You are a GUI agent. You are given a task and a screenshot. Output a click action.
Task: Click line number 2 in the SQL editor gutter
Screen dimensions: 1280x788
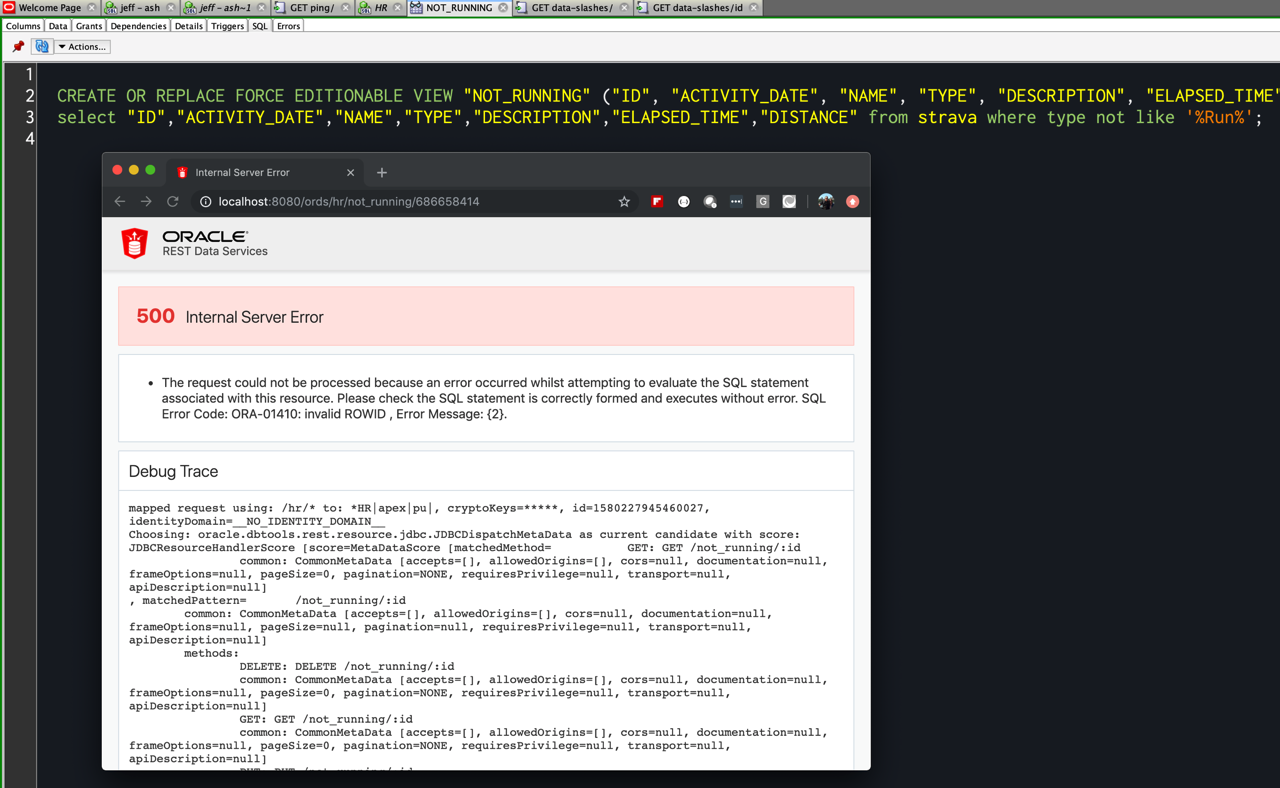click(30, 96)
